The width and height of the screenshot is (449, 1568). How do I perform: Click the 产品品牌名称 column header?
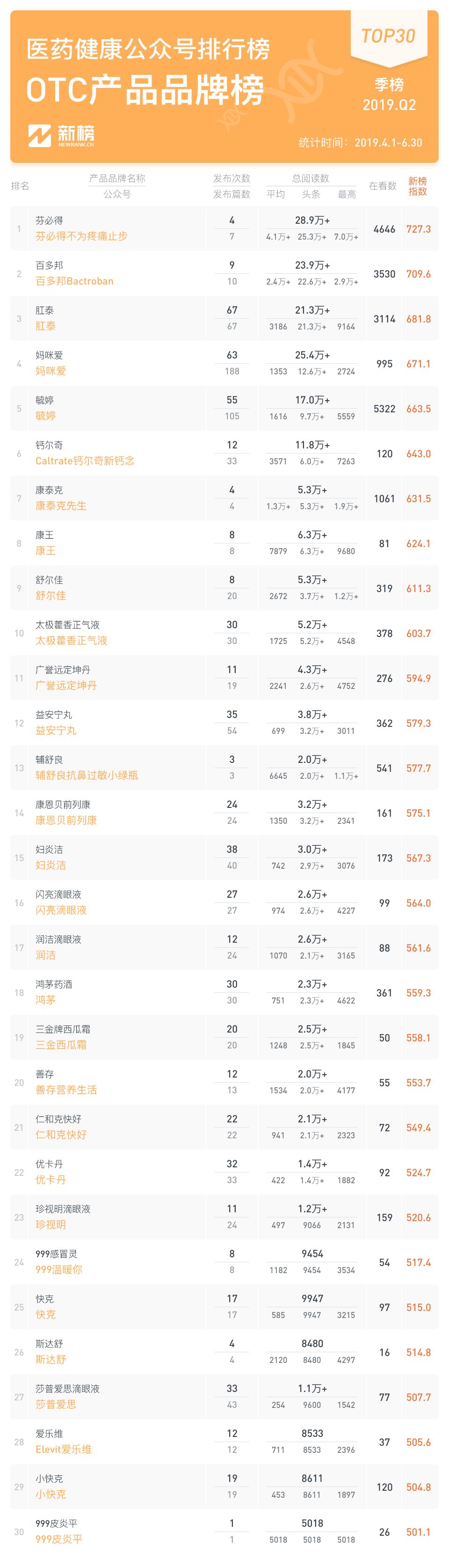117,178
